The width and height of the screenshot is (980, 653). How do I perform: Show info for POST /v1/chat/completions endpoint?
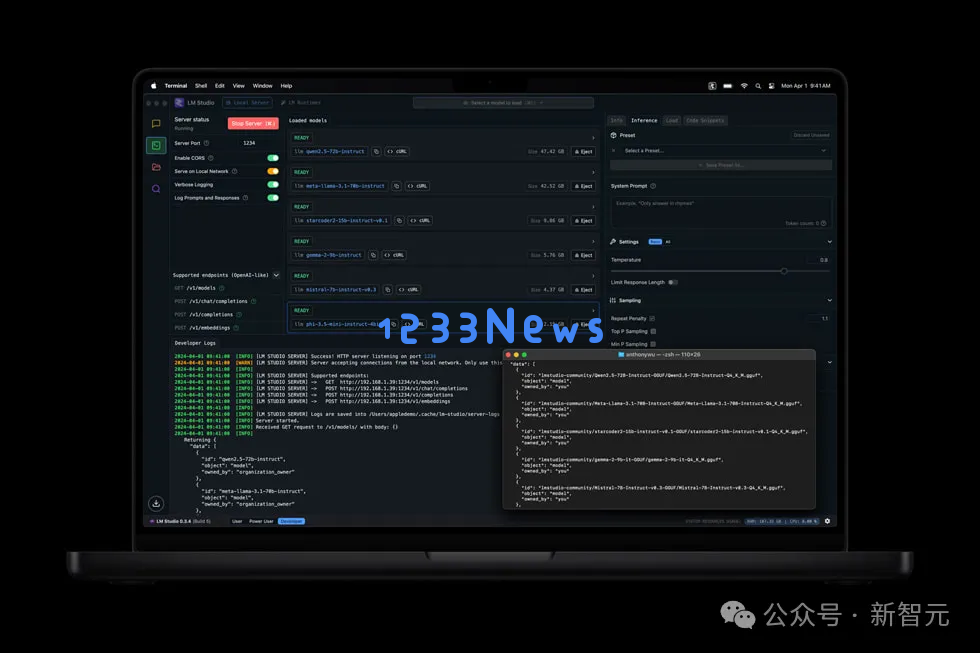[253, 301]
